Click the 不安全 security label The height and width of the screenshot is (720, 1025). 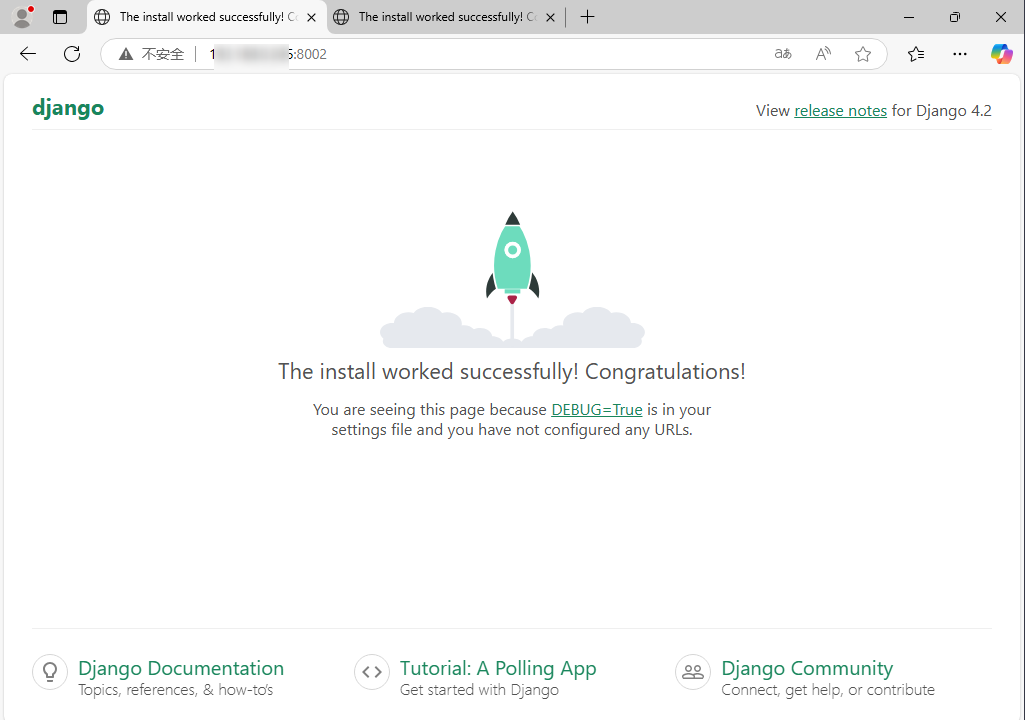pos(163,54)
